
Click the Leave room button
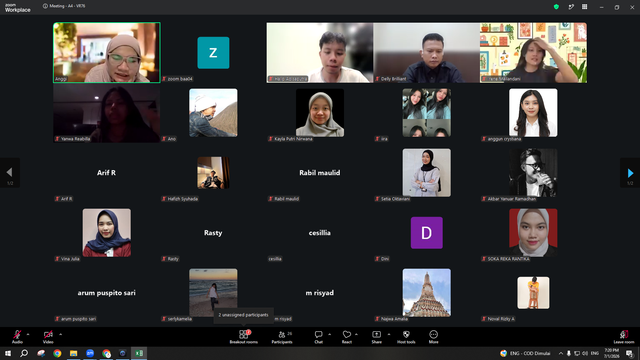[624, 337]
